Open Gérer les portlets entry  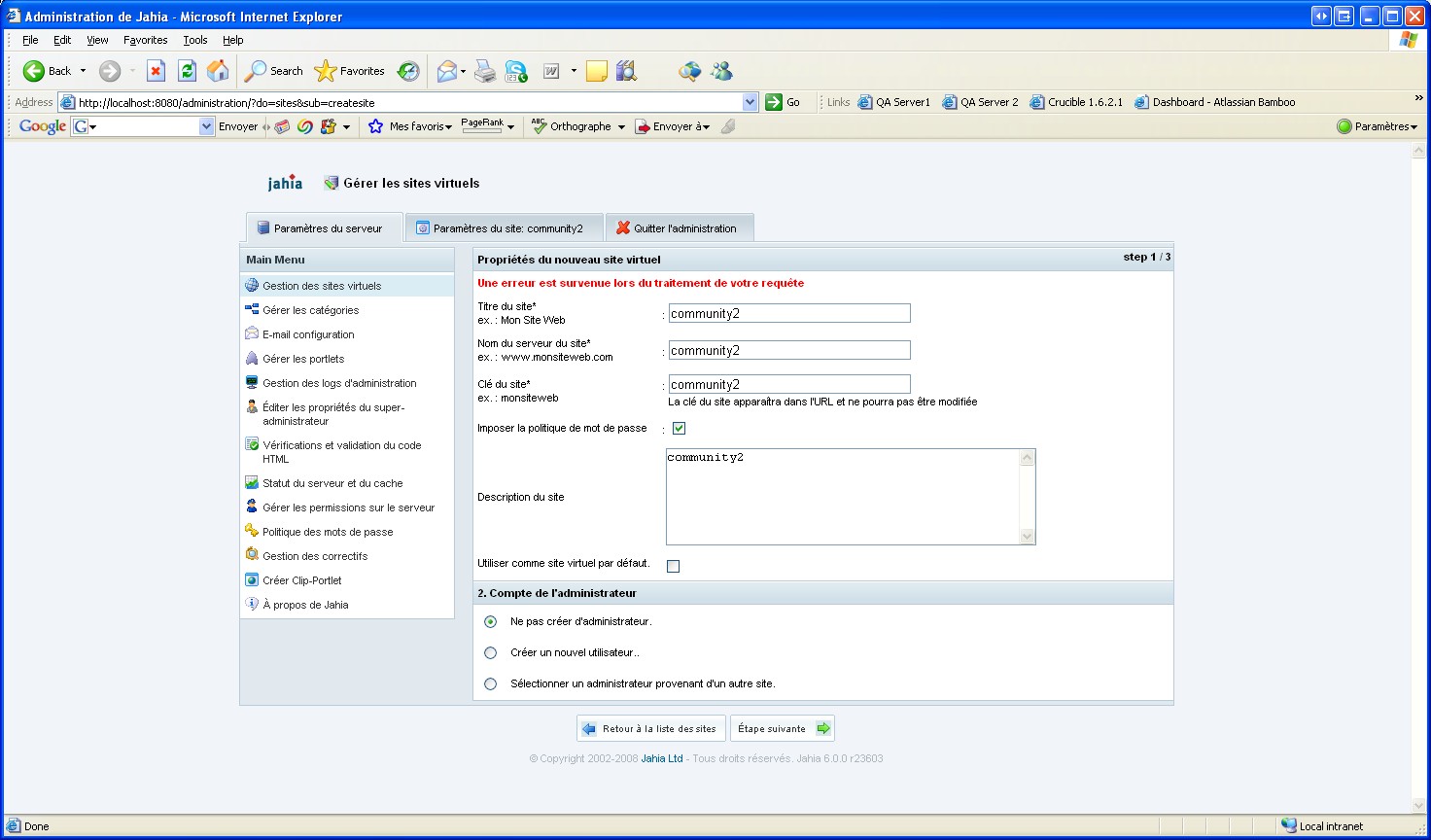(303, 359)
